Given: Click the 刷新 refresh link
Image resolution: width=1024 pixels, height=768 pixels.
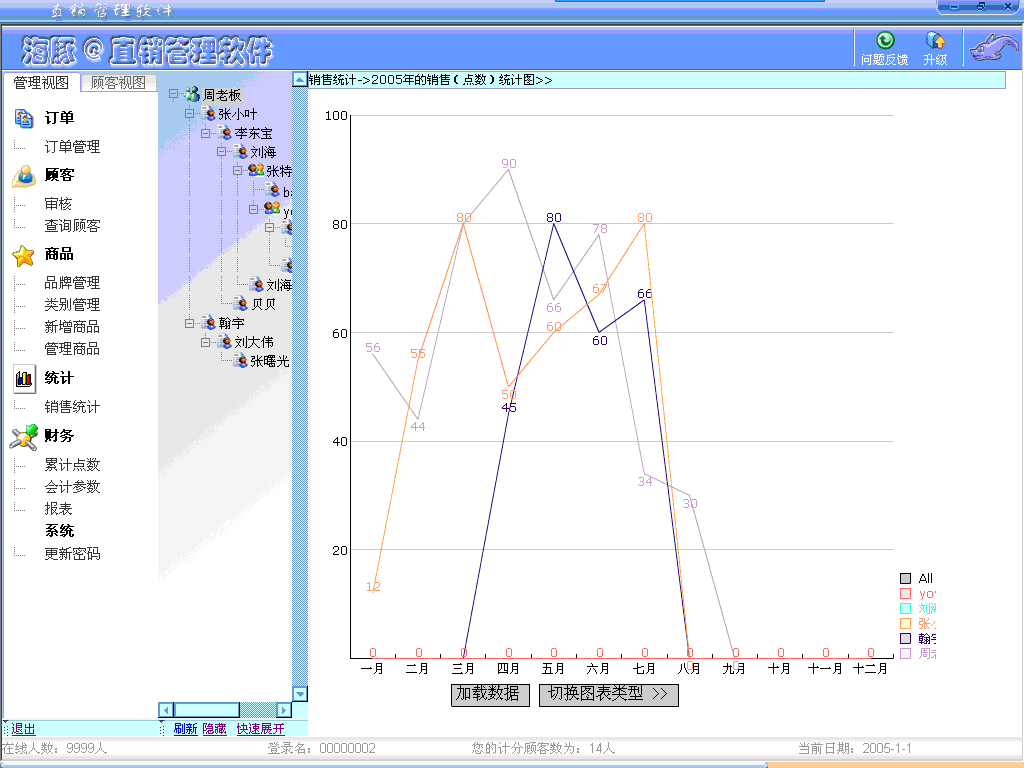Looking at the screenshot, I should pyautogui.click(x=185, y=729).
